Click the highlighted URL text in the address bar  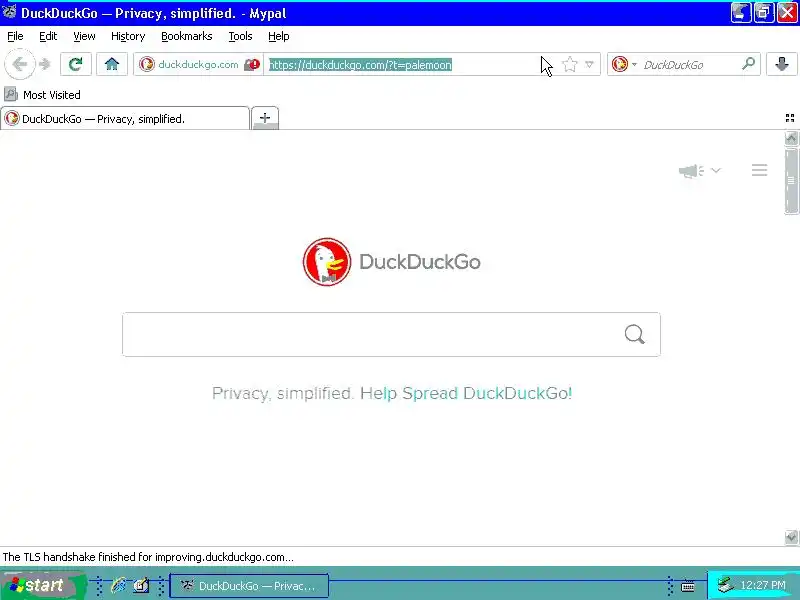click(360, 65)
